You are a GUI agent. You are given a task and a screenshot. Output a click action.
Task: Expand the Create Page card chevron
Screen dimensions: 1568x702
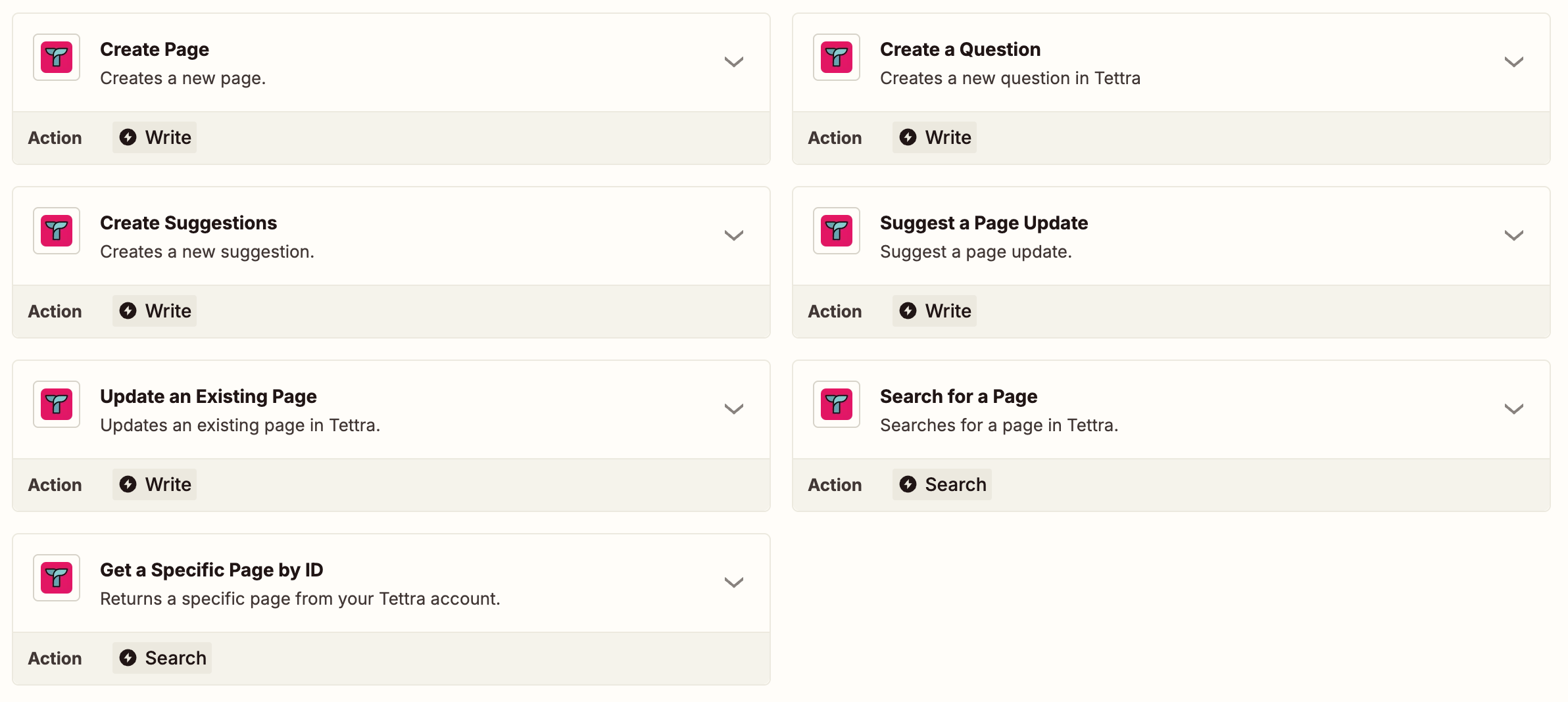pos(734,62)
